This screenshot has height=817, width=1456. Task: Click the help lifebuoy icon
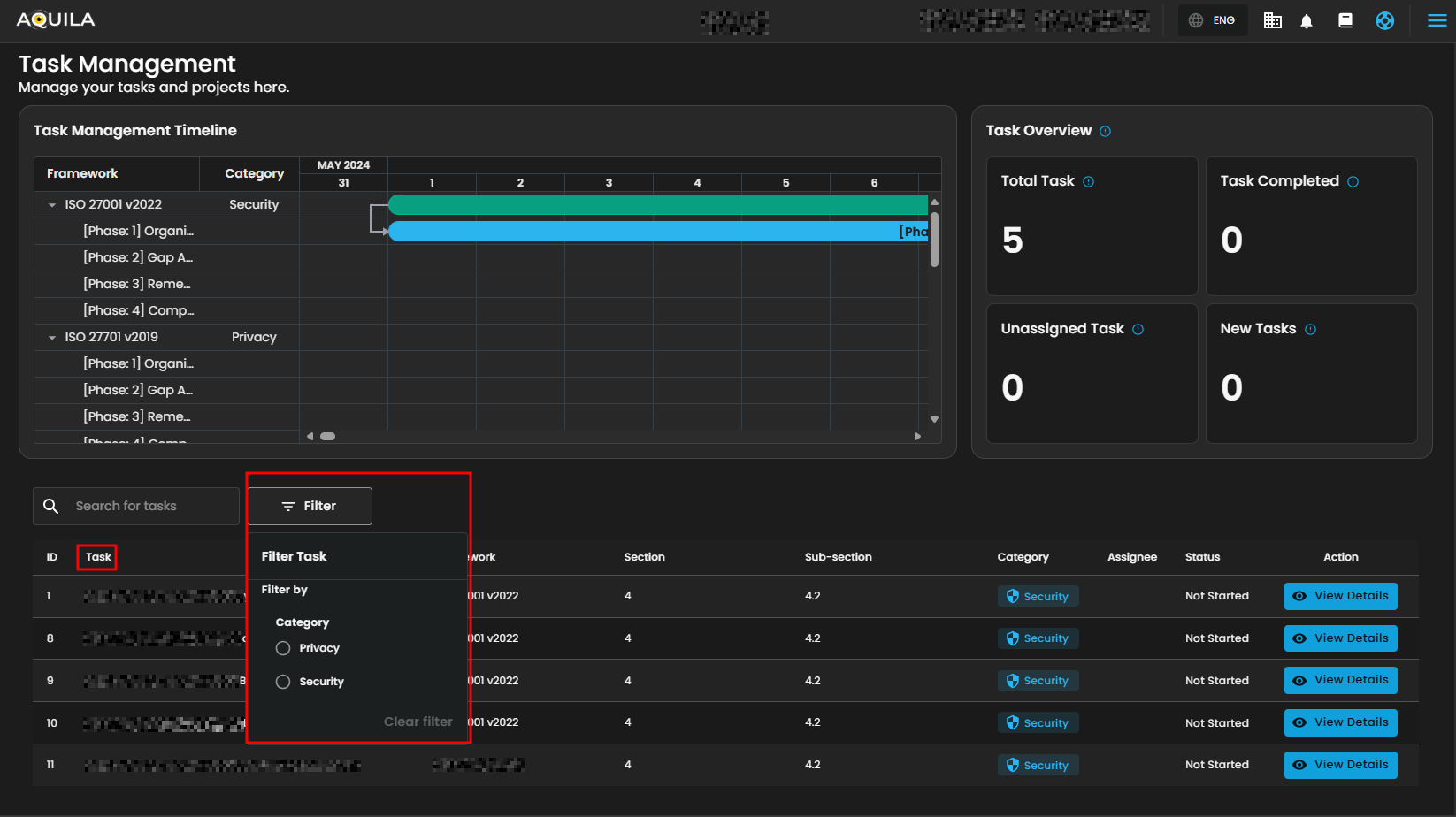pyautogui.click(x=1384, y=20)
